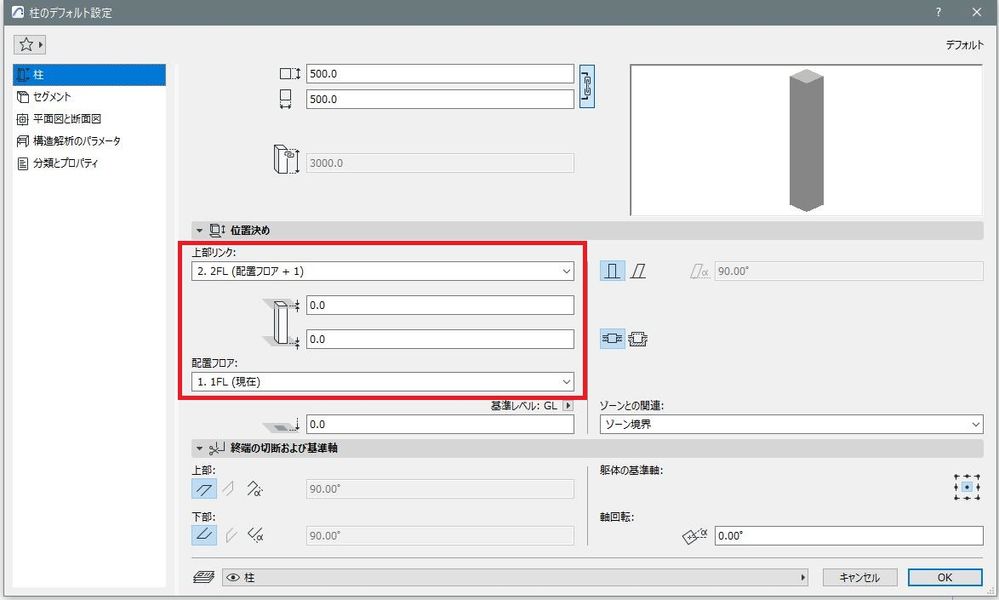Viewport: 999px width, 600px height.
Task: Click the キャンセル button
Action: (859, 578)
